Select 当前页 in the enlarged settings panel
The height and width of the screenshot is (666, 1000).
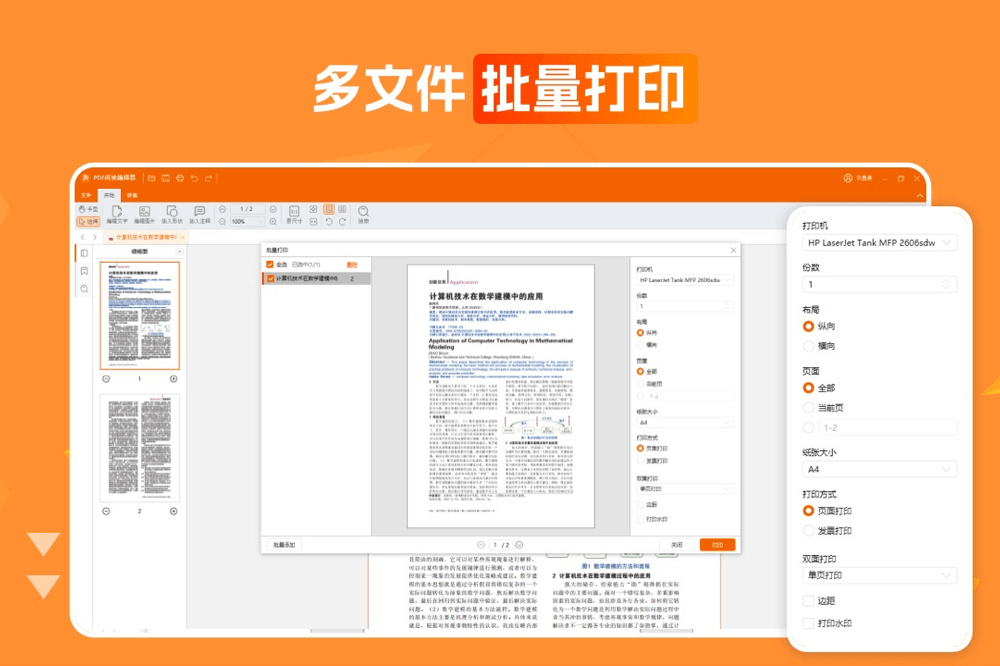click(x=808, y=408)
